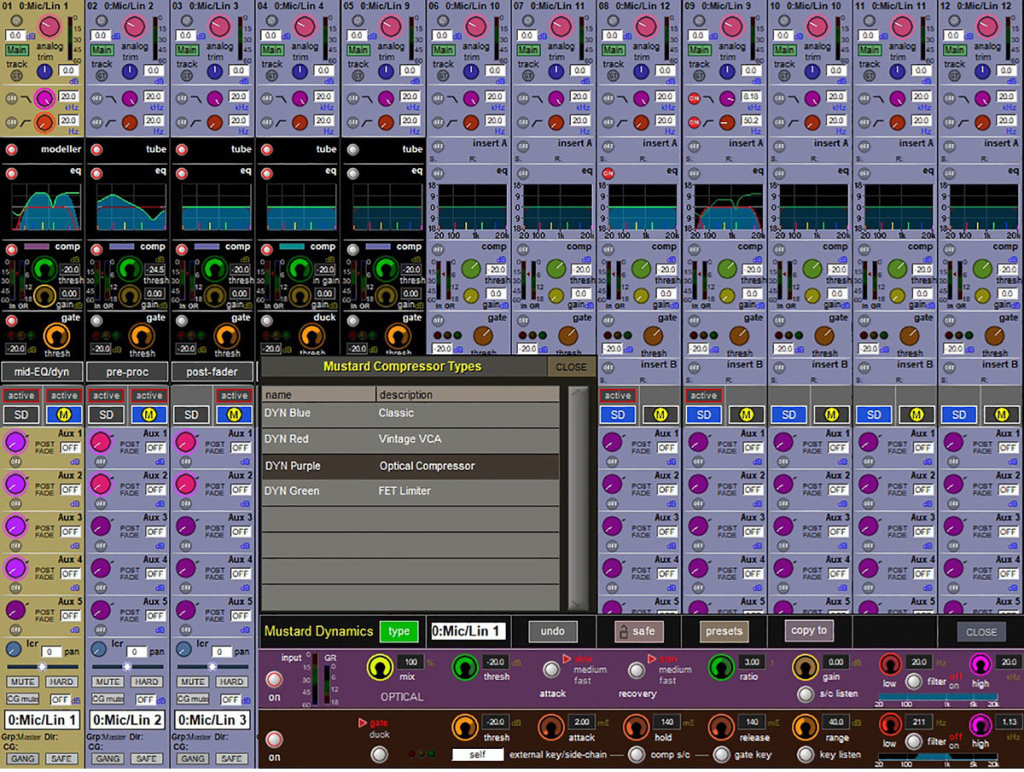This screenshot has height=772, width=1024.
Task: Toggle the eq on/off button on channel 01
Action: (11, 174)
